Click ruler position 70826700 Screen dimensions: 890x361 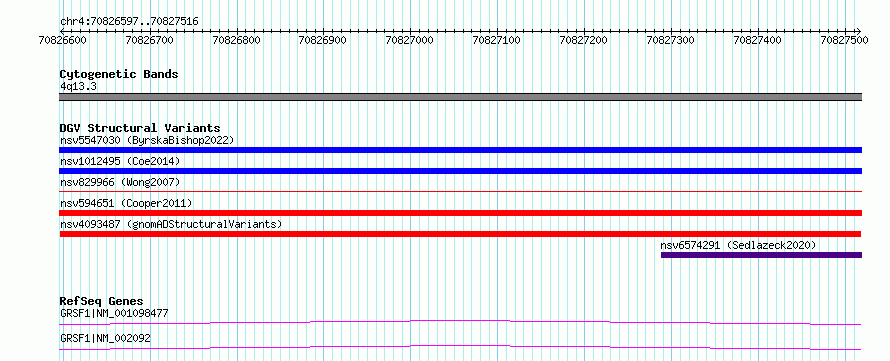click(149, 40)
